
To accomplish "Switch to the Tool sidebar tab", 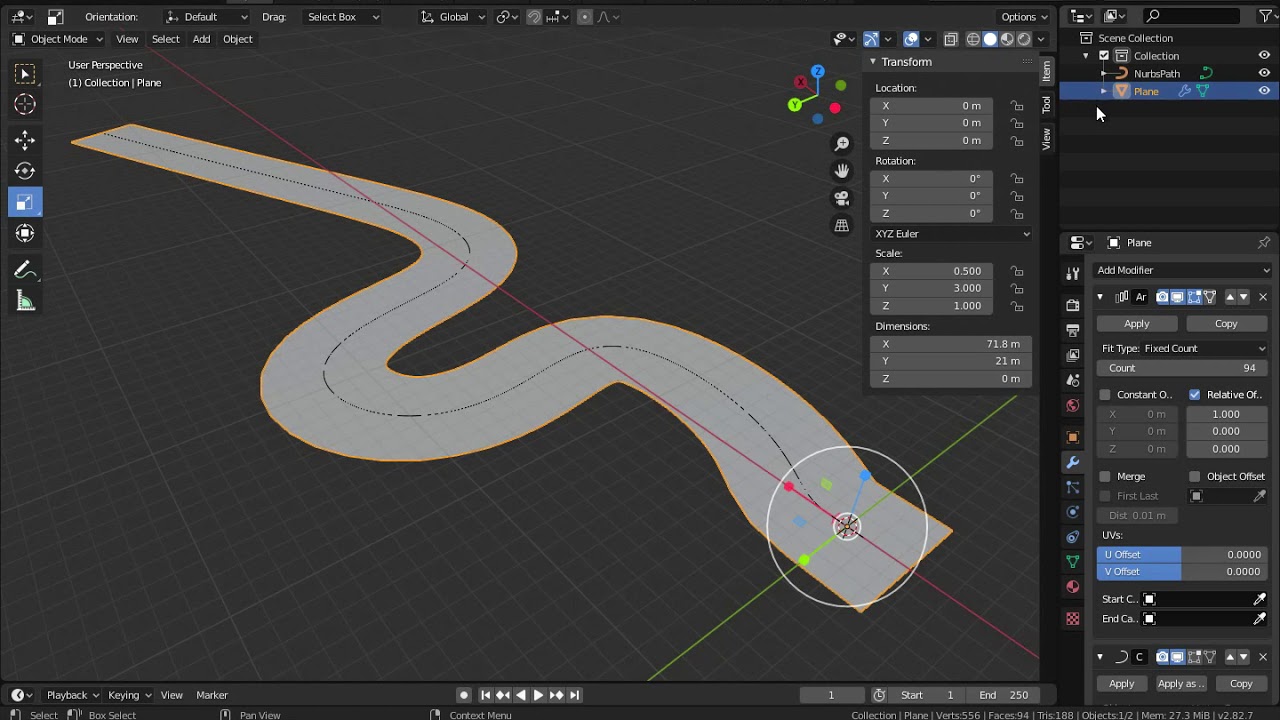I will [1046, 104].
